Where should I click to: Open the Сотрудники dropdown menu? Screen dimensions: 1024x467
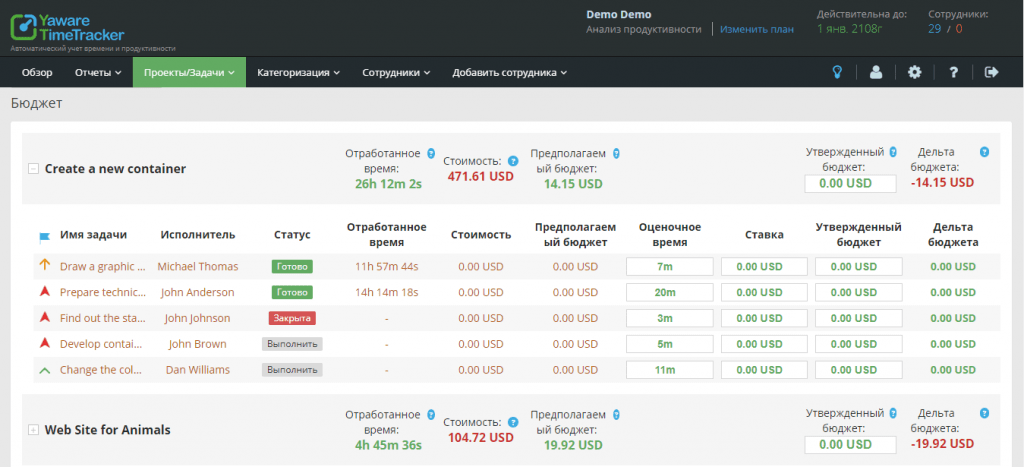click(396, 72)
